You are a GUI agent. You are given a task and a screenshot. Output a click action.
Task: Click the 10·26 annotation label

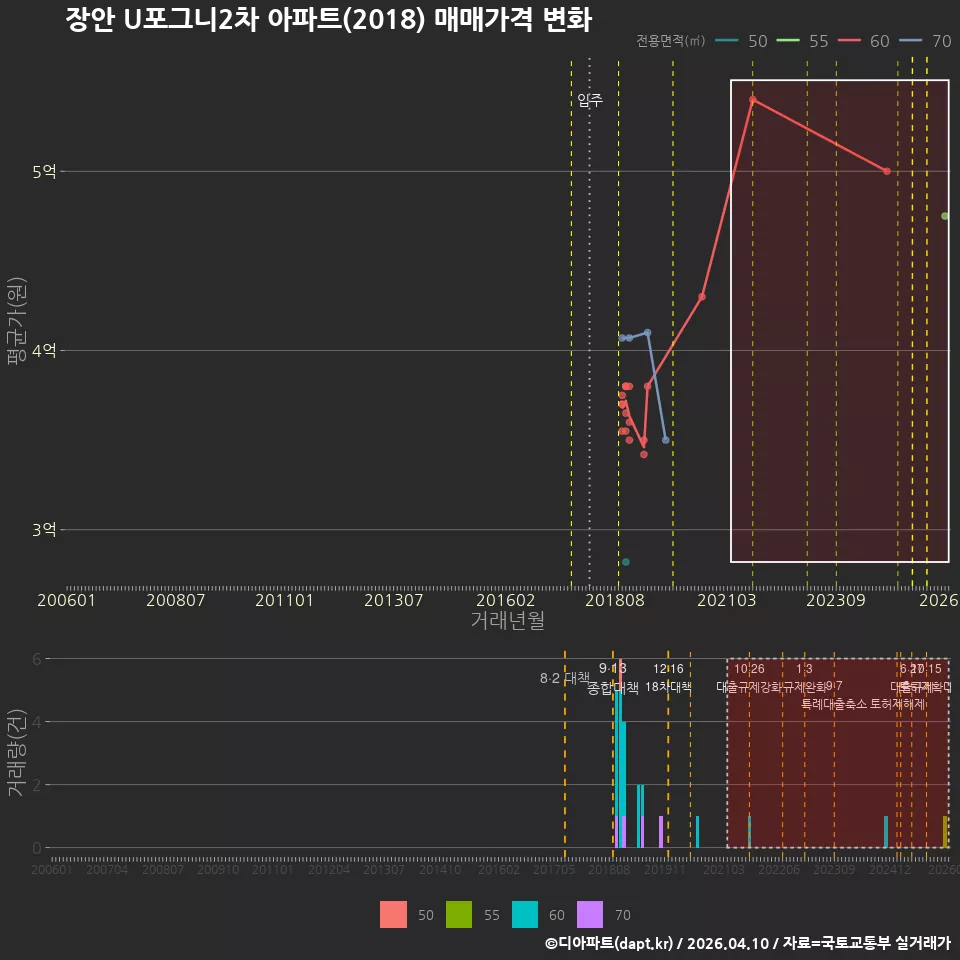pyautogui.click(x=749, y=669)
